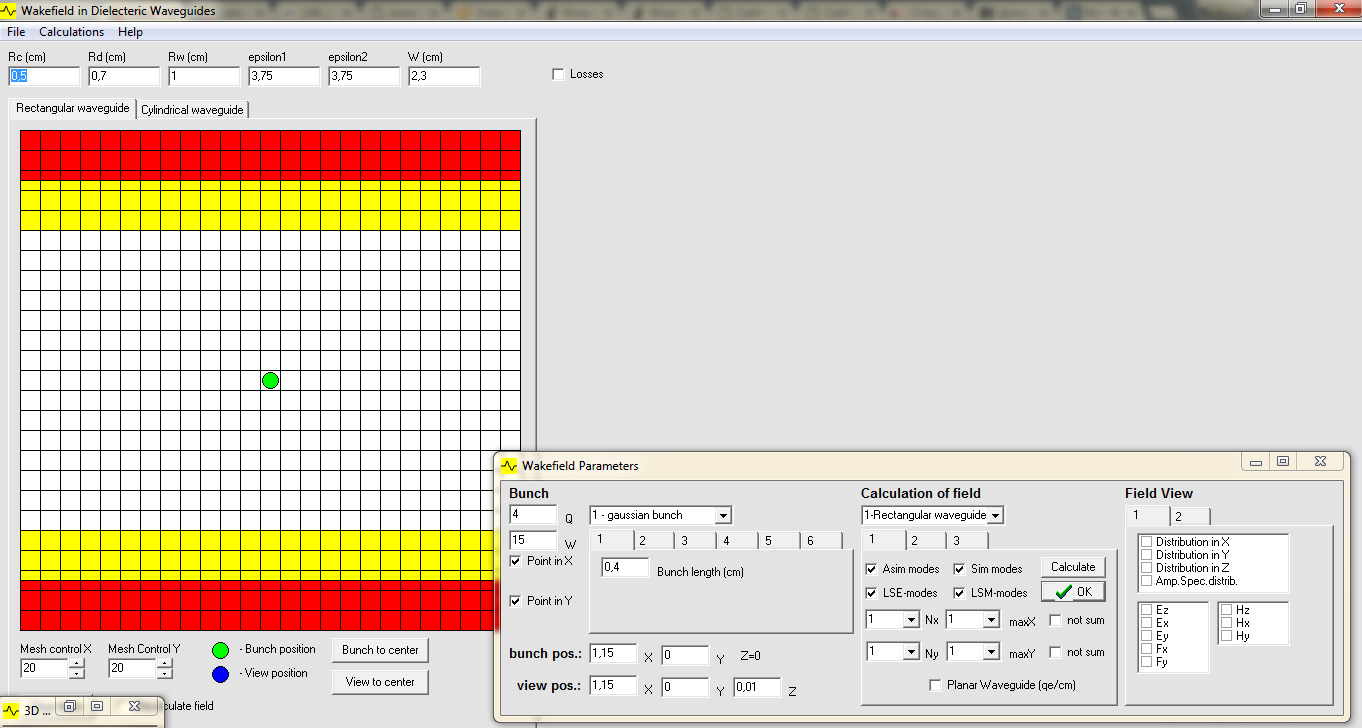This screenshot has width=1362, height=728.
Task: Open the File menu
Action: point(16,32)
